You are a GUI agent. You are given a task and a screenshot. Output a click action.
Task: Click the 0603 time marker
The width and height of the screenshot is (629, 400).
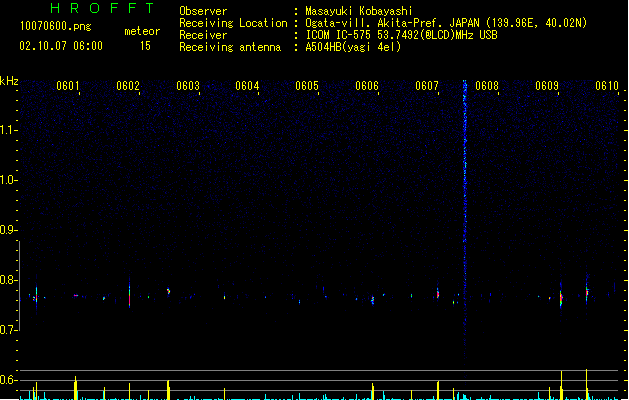coord(188,86)
